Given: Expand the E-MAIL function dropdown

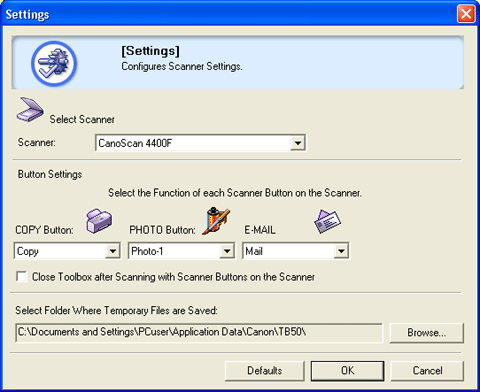Looking at the screenshot, I should (341, 251).
